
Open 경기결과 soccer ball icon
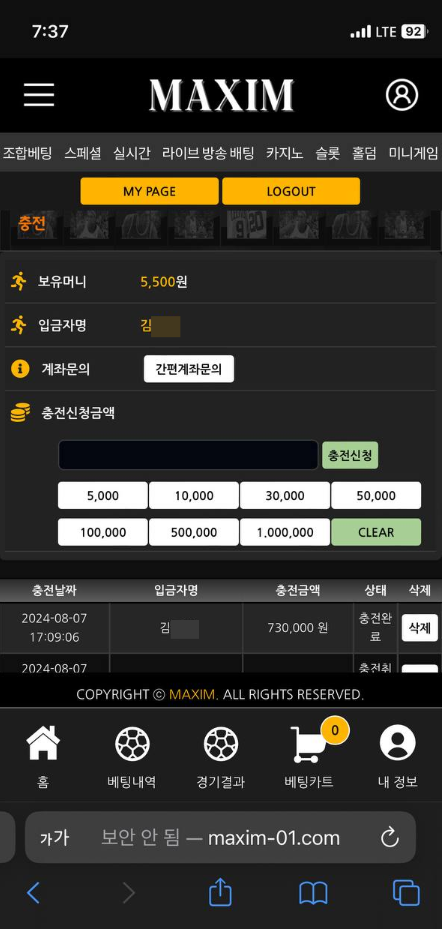coord(221,744)
